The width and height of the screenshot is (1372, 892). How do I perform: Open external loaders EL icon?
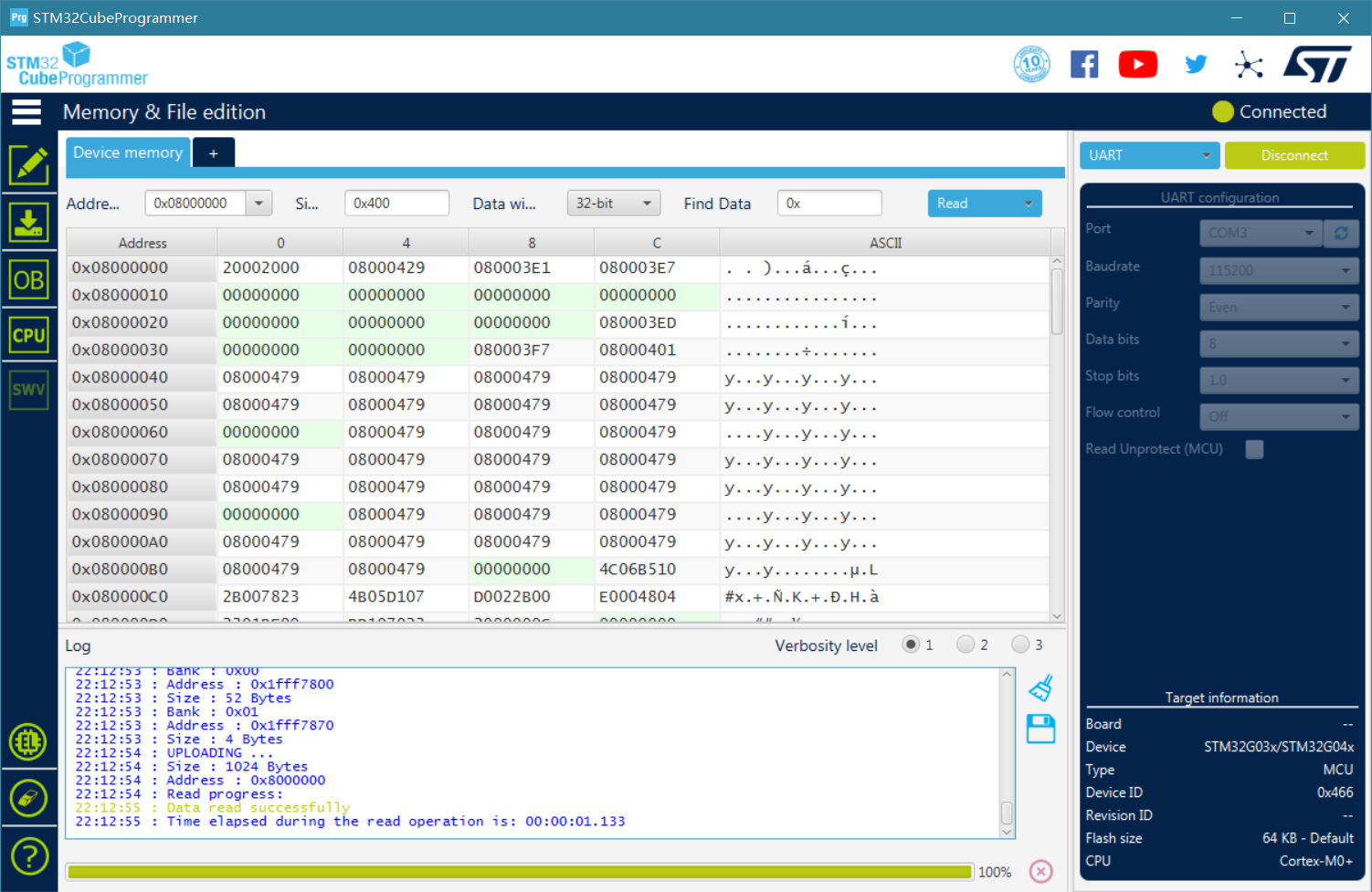click(x=28, y=741)
